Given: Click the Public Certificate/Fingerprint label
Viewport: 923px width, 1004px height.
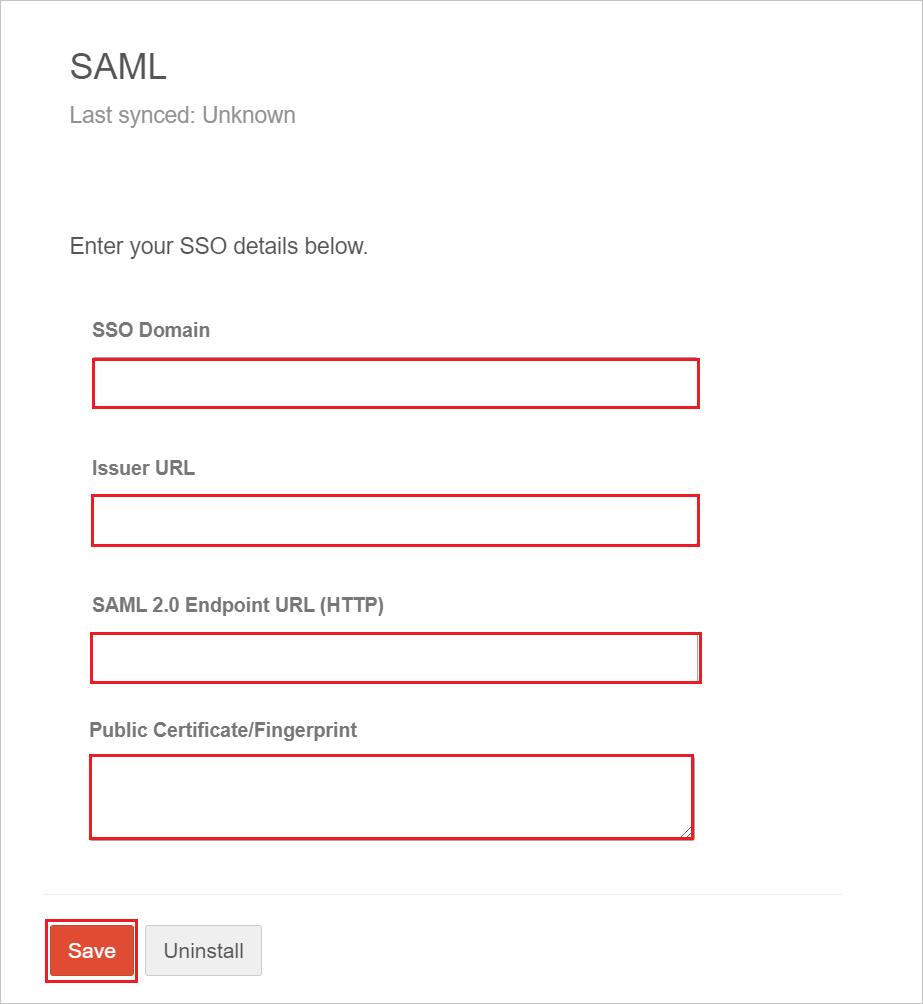Looking at the screenshot, I should tap(223, 730).
